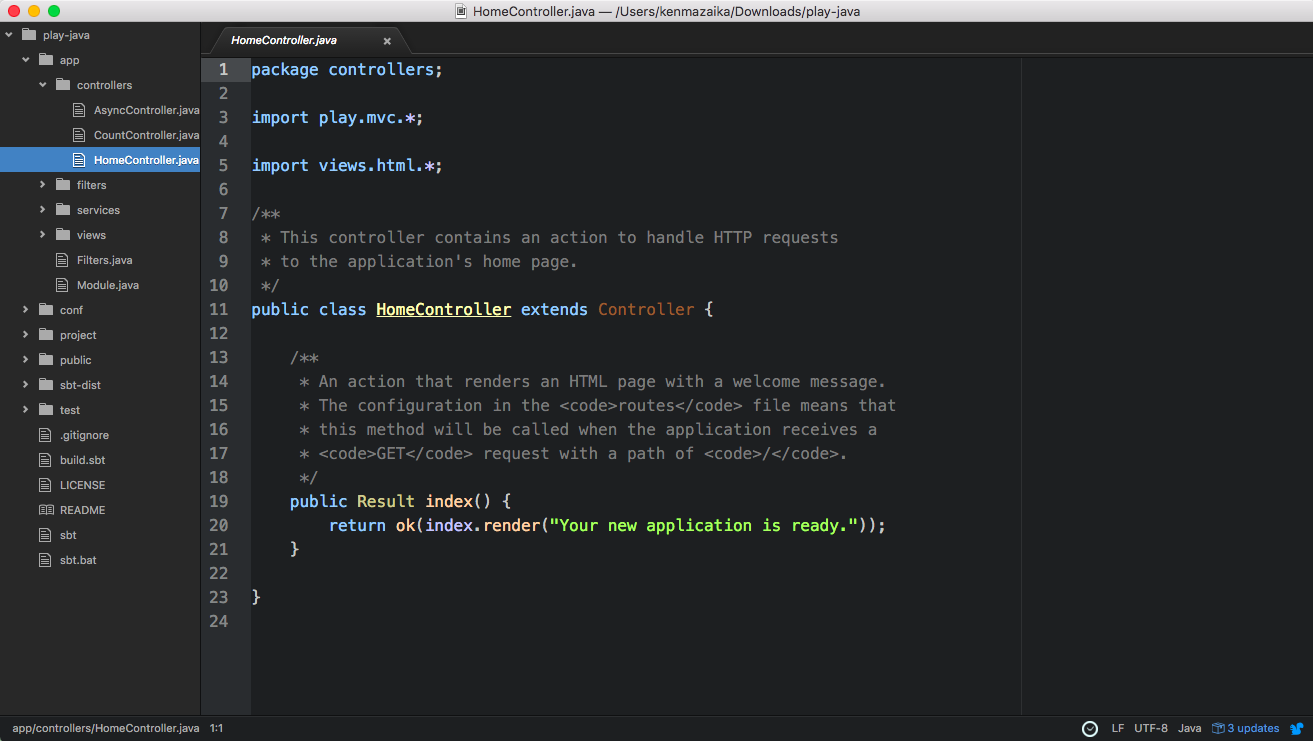Collapse the play-java root folder

click(9, 35)
